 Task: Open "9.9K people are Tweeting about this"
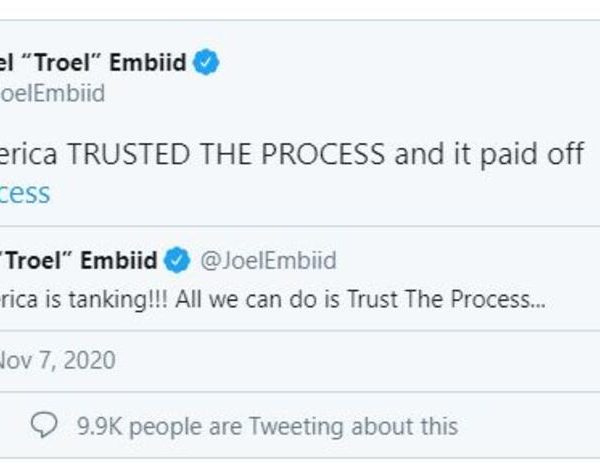coord(267,426)
